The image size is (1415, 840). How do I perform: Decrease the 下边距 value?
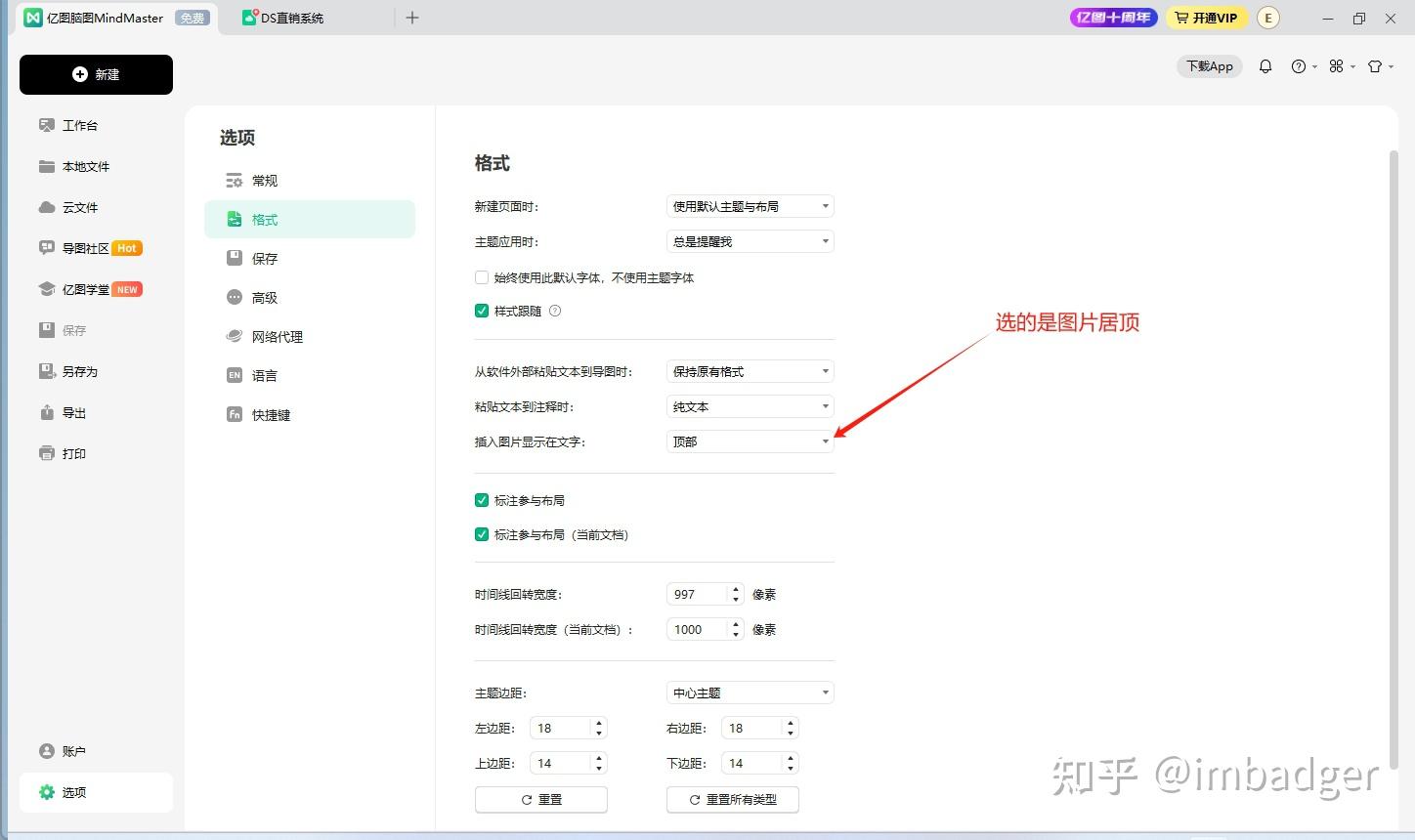pyautogui.click(x=791, y=769)
